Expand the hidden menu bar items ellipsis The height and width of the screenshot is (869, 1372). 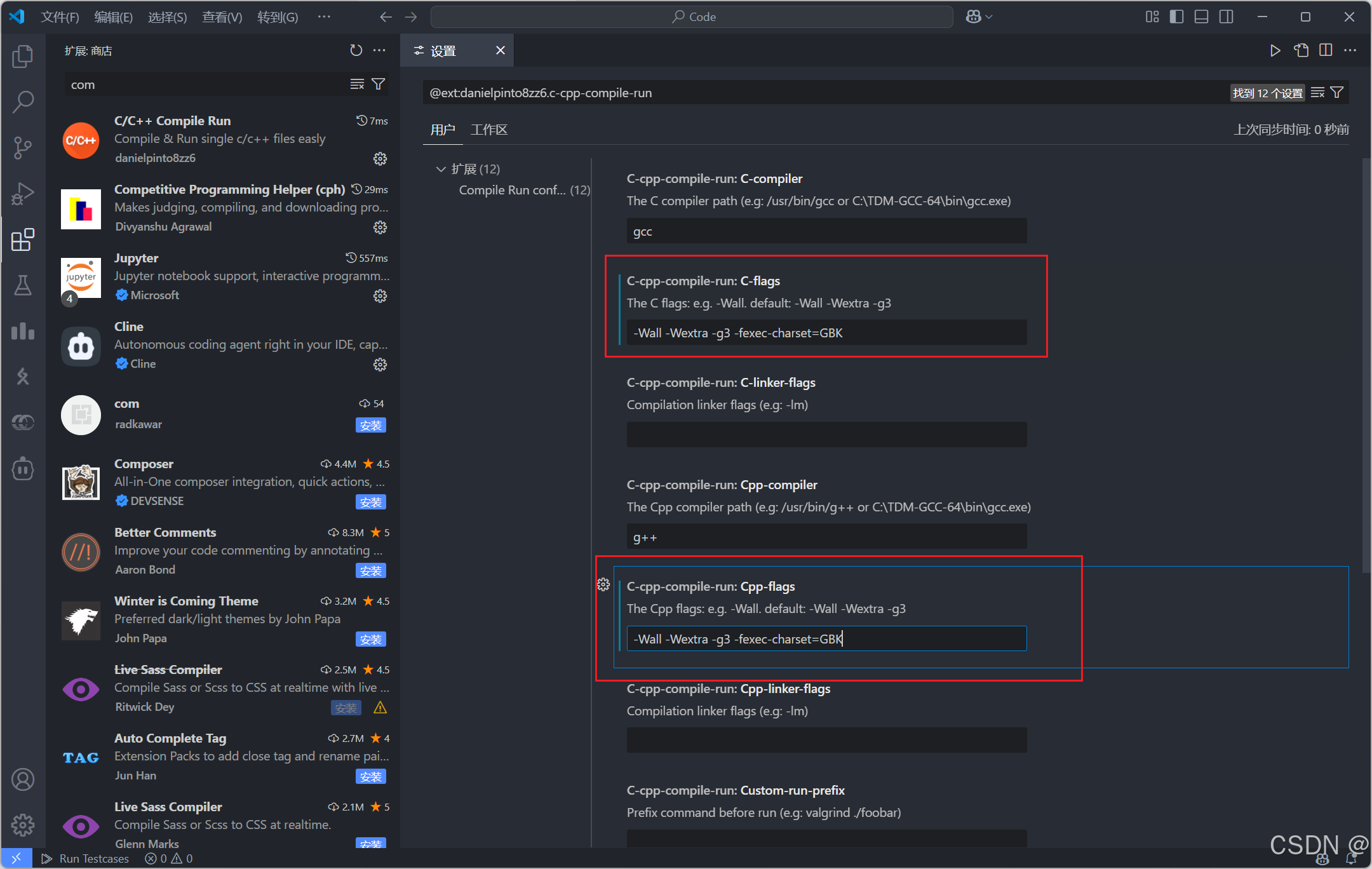[324, 17]
